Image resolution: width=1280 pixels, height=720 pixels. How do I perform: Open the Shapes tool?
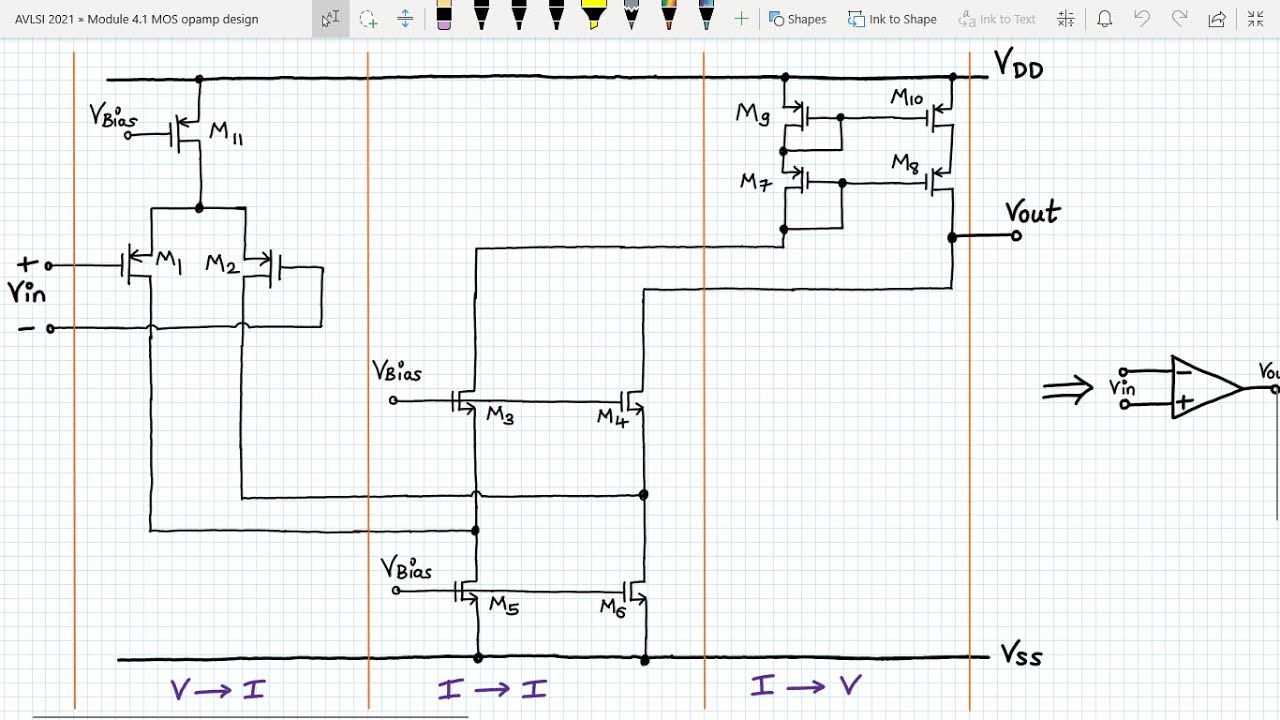(798, 19)
